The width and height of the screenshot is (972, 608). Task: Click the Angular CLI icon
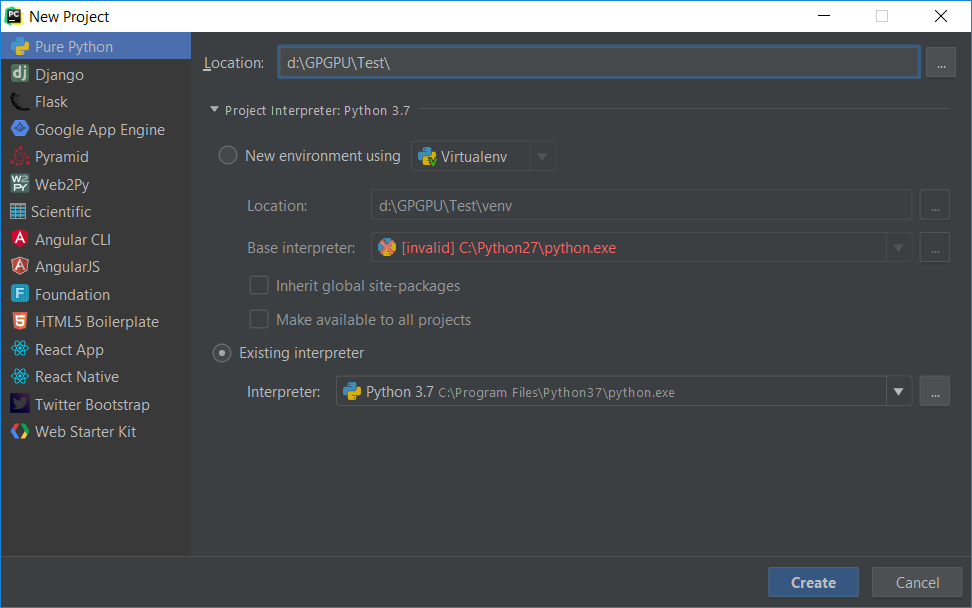coord(20,239)
